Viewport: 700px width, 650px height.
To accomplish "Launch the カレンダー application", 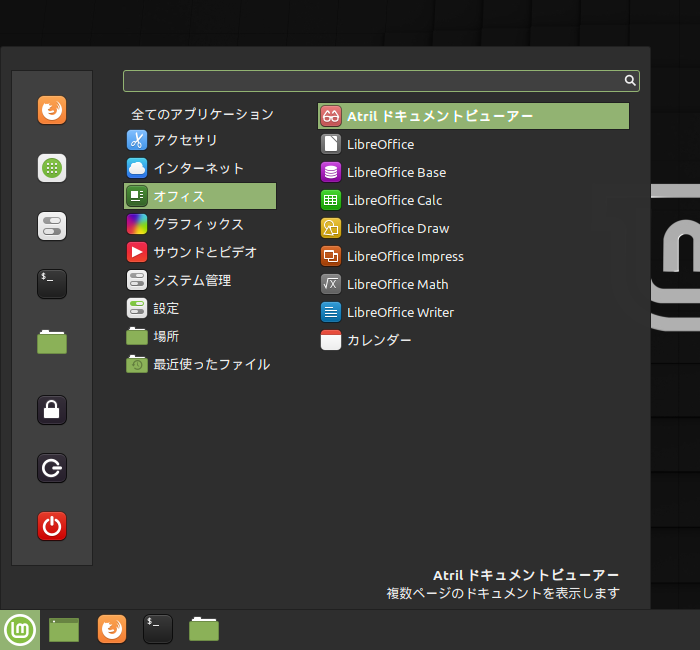I will click(473, 340).
